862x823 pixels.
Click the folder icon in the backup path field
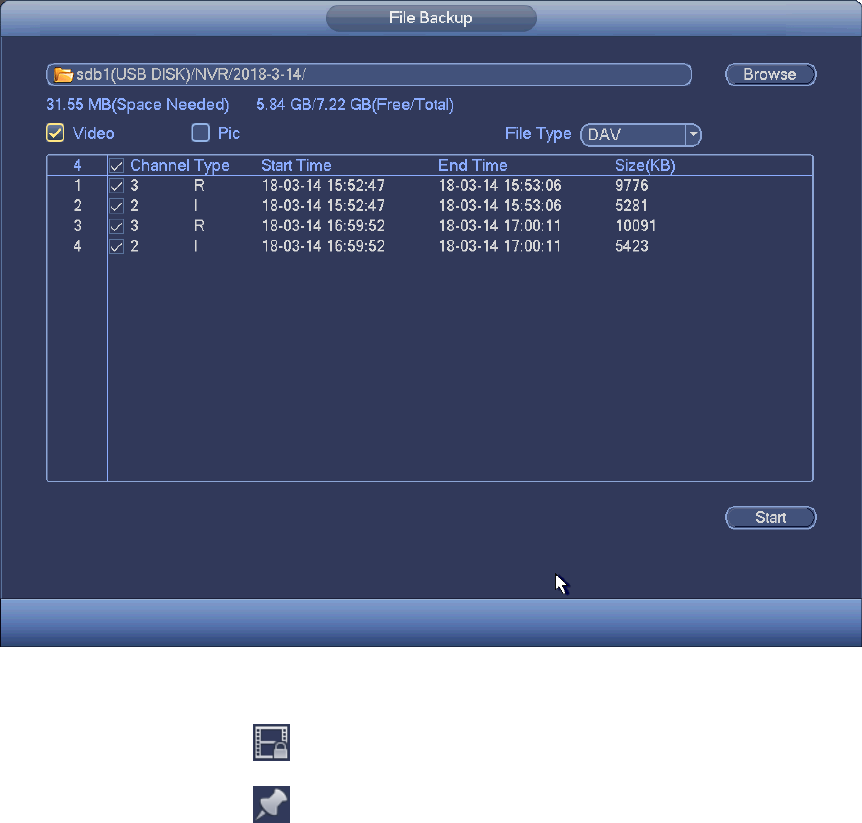coord(63,75)
